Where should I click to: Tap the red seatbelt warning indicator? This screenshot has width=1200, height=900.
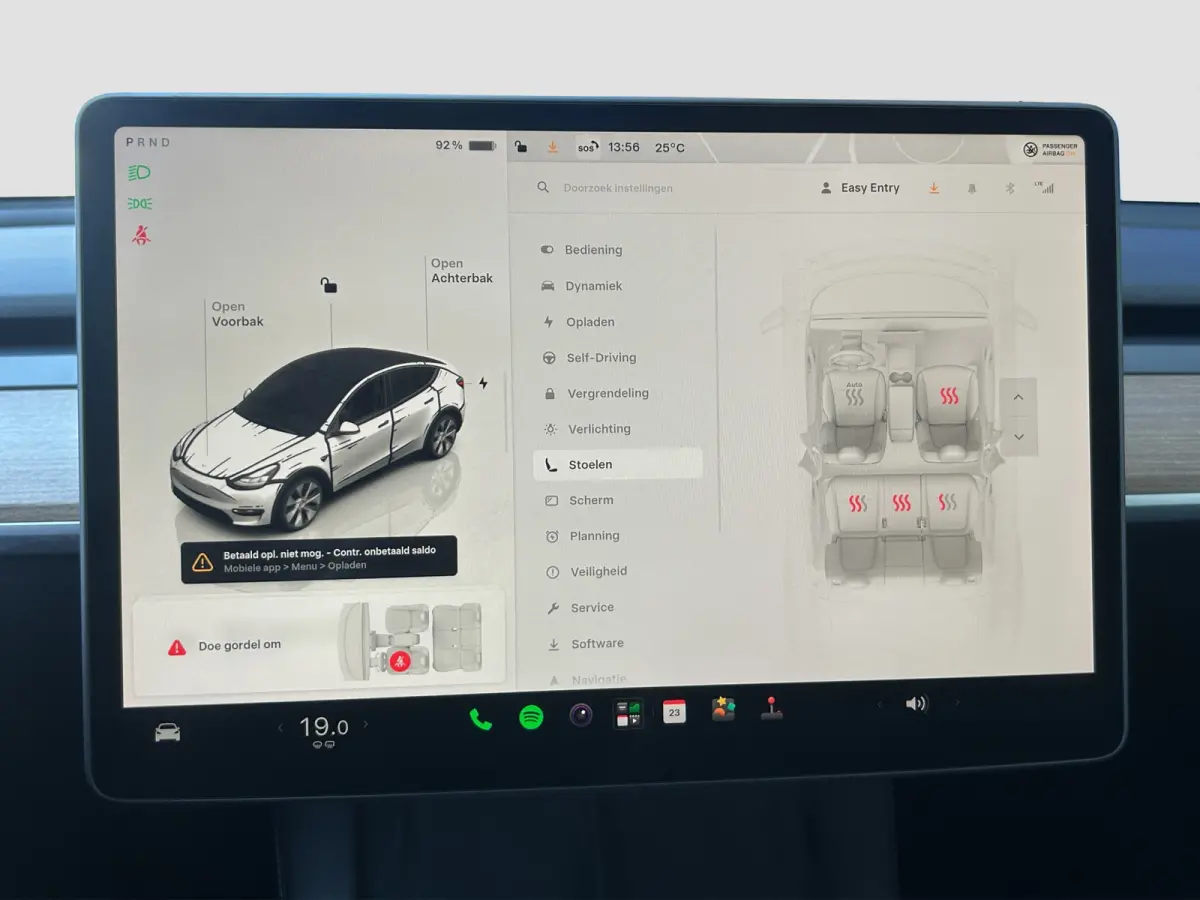click(141, 236)
